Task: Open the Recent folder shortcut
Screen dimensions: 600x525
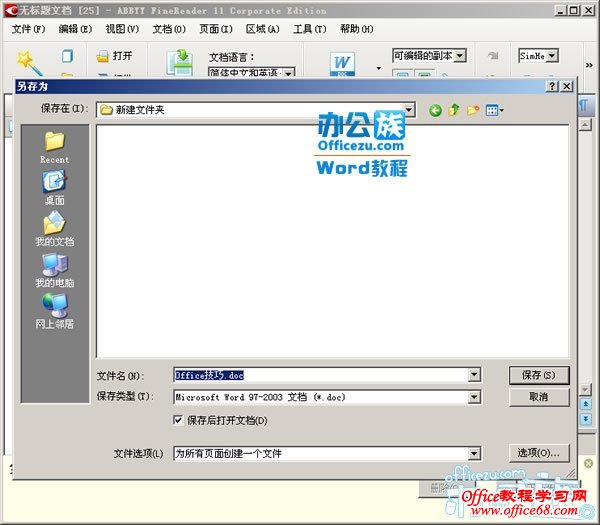Action: [x=55, y=148]
